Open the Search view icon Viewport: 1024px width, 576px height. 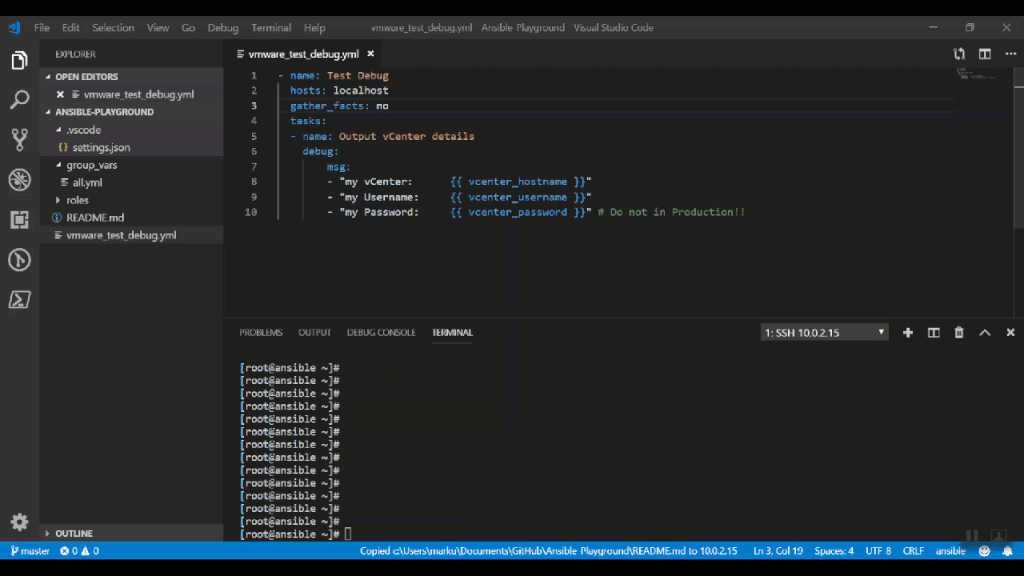pos(19,100)
